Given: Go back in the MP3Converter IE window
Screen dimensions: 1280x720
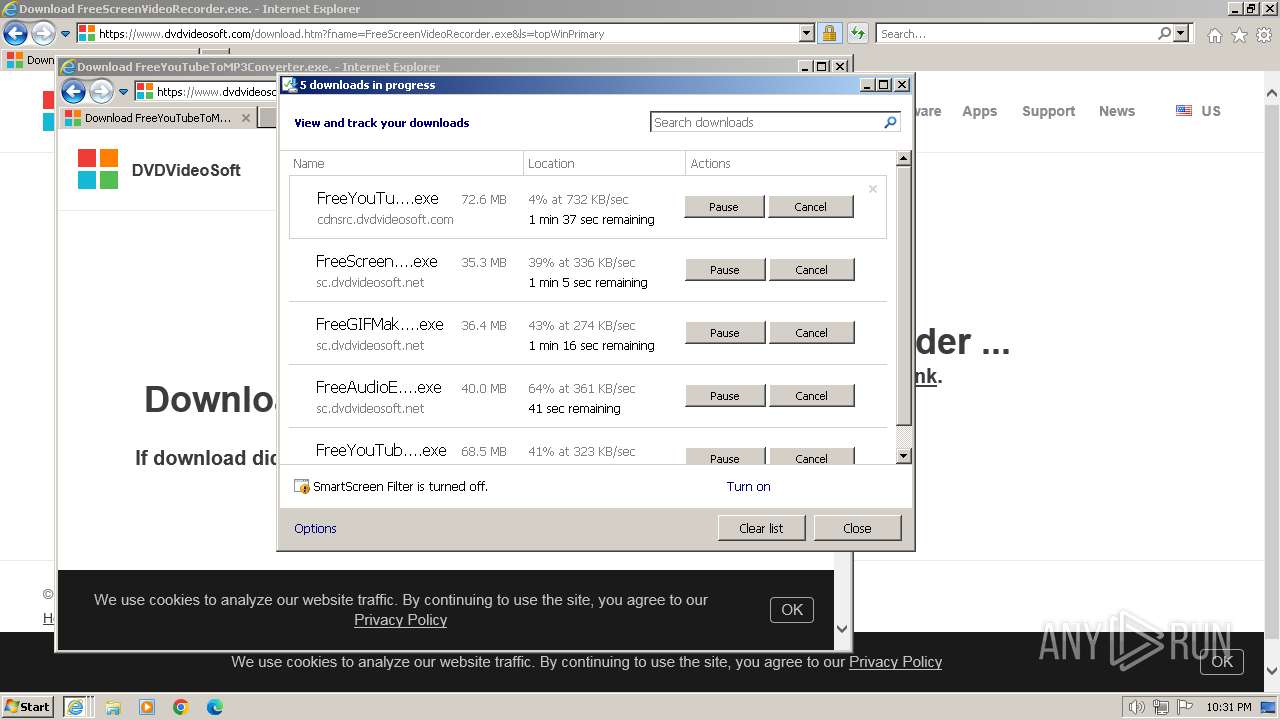Looking at the screenshot, I should (74, 92).
